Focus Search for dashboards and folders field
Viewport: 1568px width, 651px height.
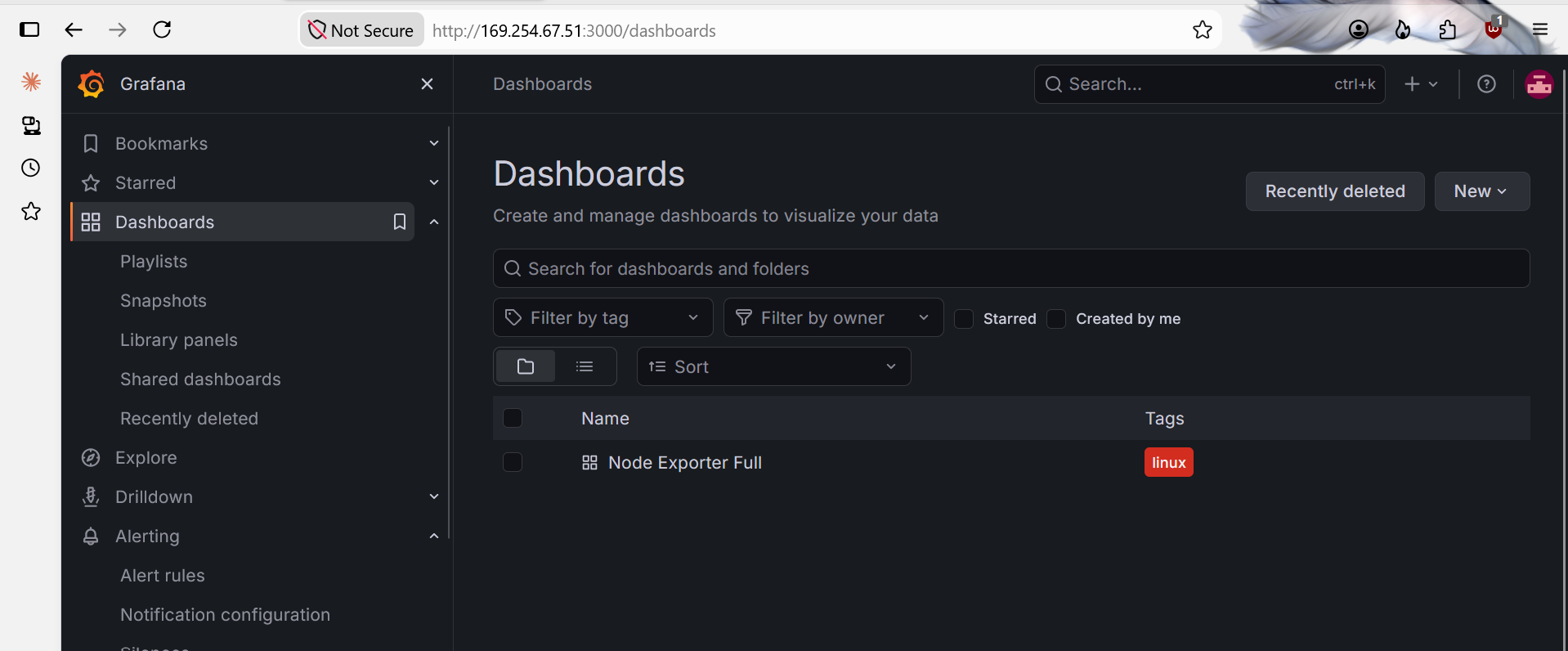point(1011,268)
